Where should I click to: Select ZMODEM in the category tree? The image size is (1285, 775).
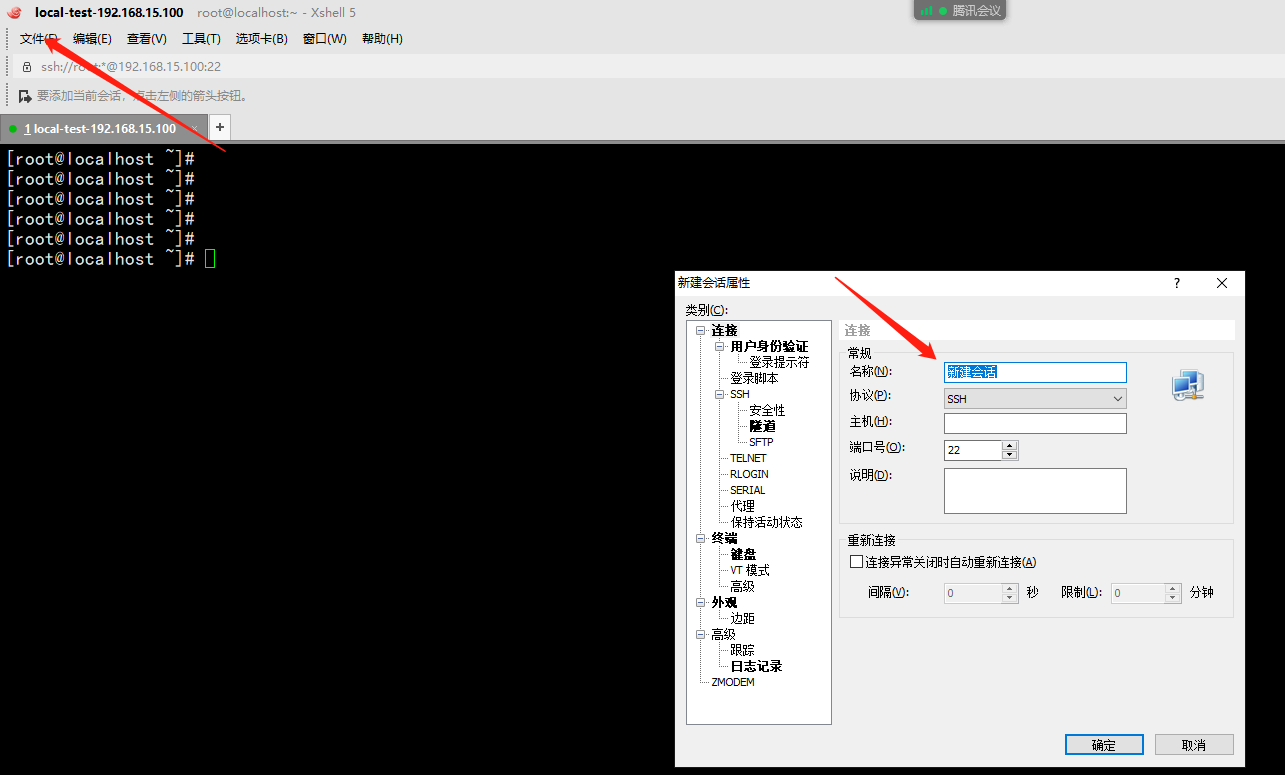coord(732,682)
